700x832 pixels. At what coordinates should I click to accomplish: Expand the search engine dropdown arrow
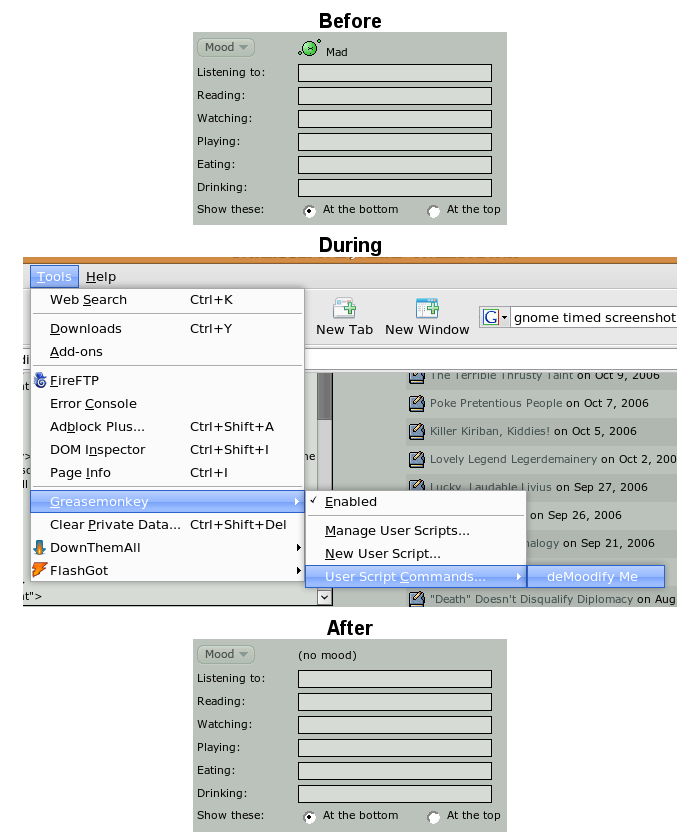click(504, 318)
